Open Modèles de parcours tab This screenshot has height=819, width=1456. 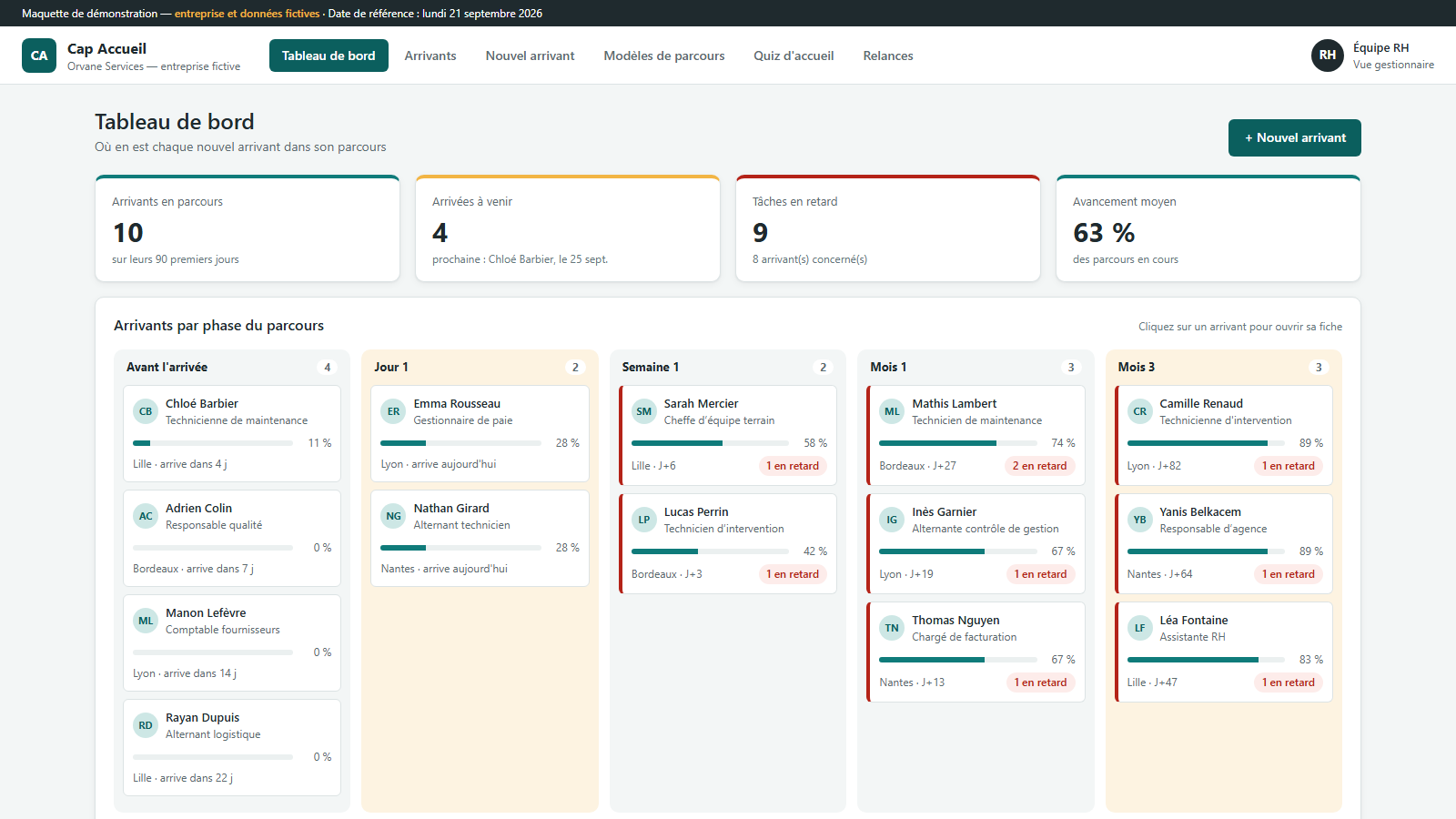[x=664, y=56]
